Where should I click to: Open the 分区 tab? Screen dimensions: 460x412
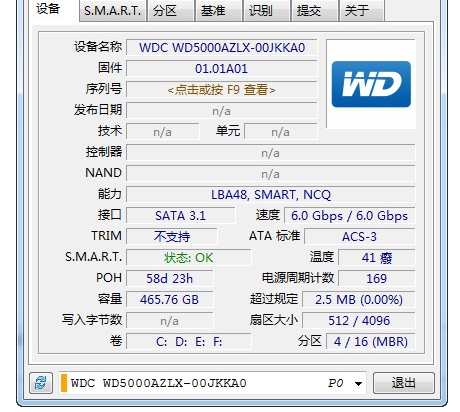[170, 11]
